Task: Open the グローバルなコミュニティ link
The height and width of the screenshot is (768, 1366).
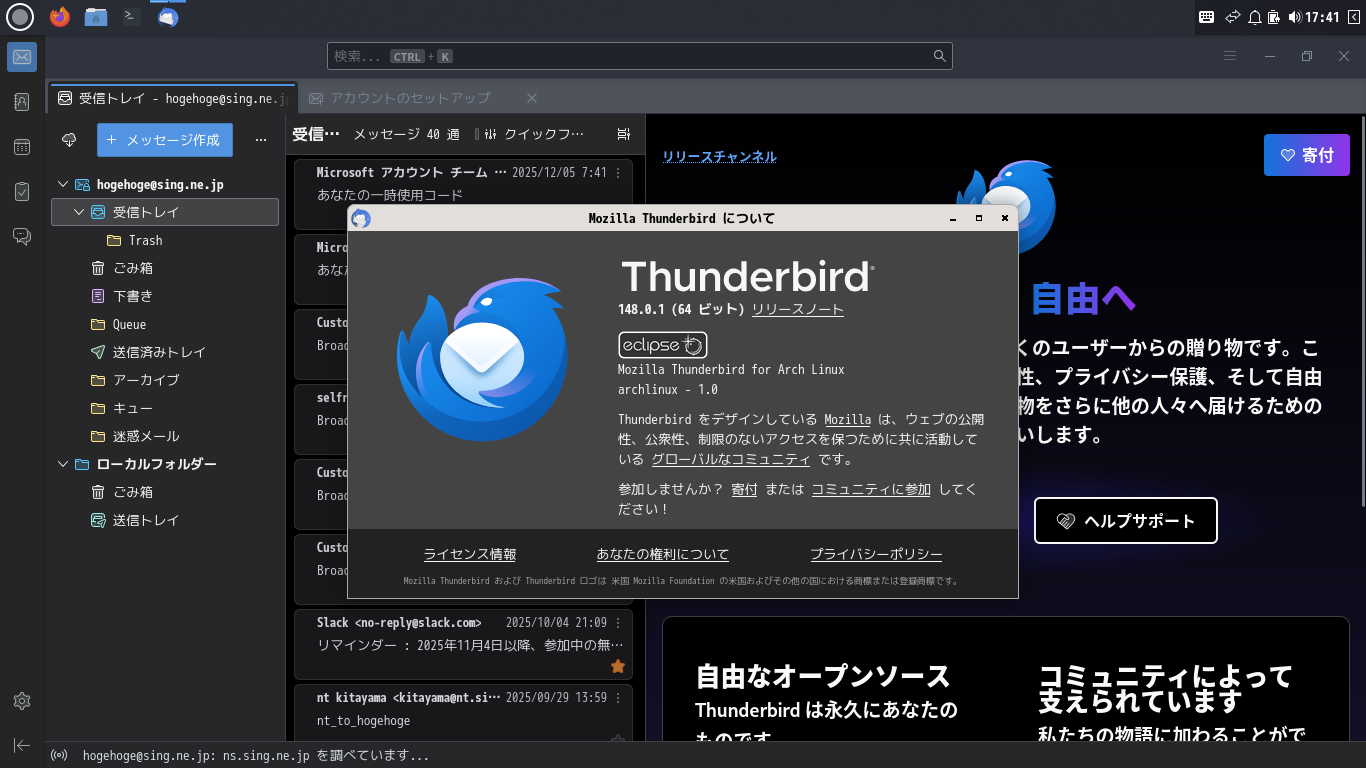Action: click(x=731, y=459)
